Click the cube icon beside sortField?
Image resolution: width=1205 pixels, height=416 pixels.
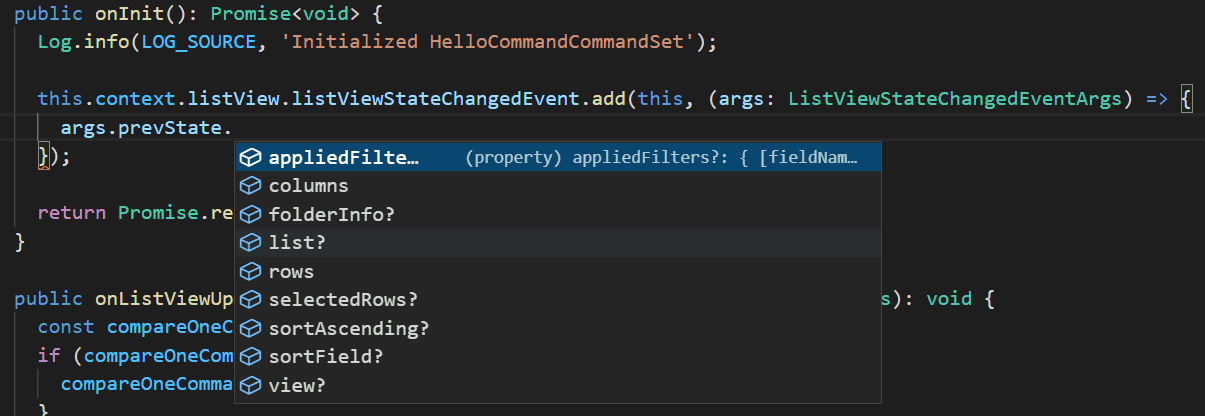(250, 357)
